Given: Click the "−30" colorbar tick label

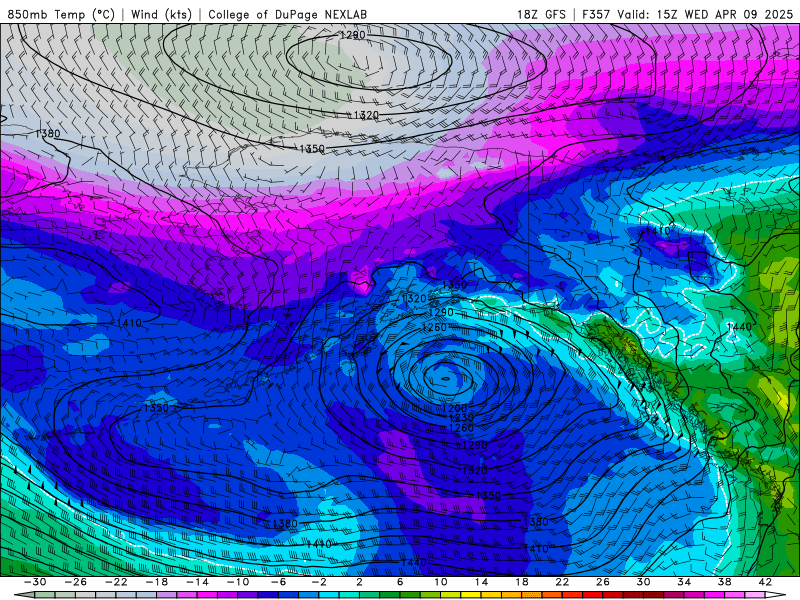Looking at the screenshot, I should click(35, 582).
